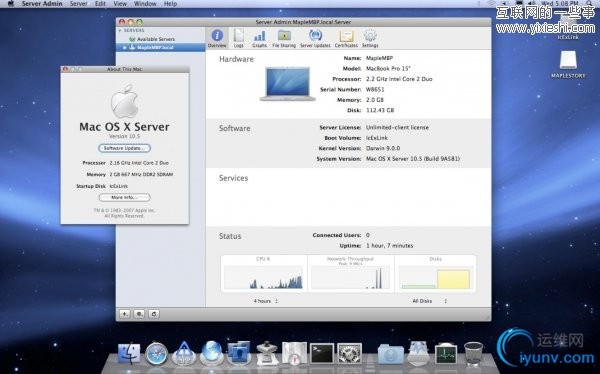This screenshot has width=600, height=374.
Task: Click Mac OS X Server 10.5 (Build 9A581)
Action: click(x=413, y=158)
